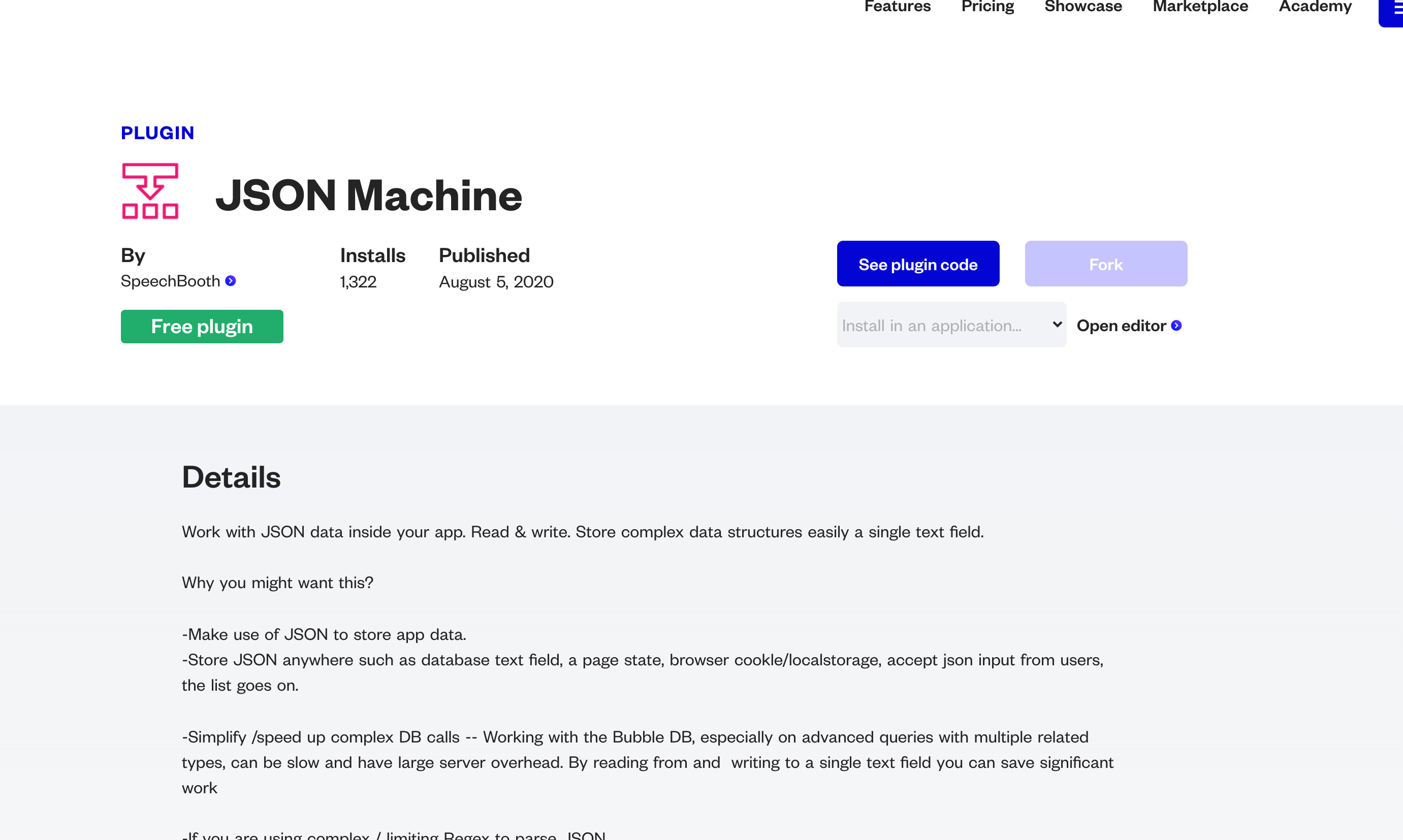The width and height of the screenshot is (1403, 840).
Task: Click the PLUGIN category label
Action: click(x=157, y=133)
